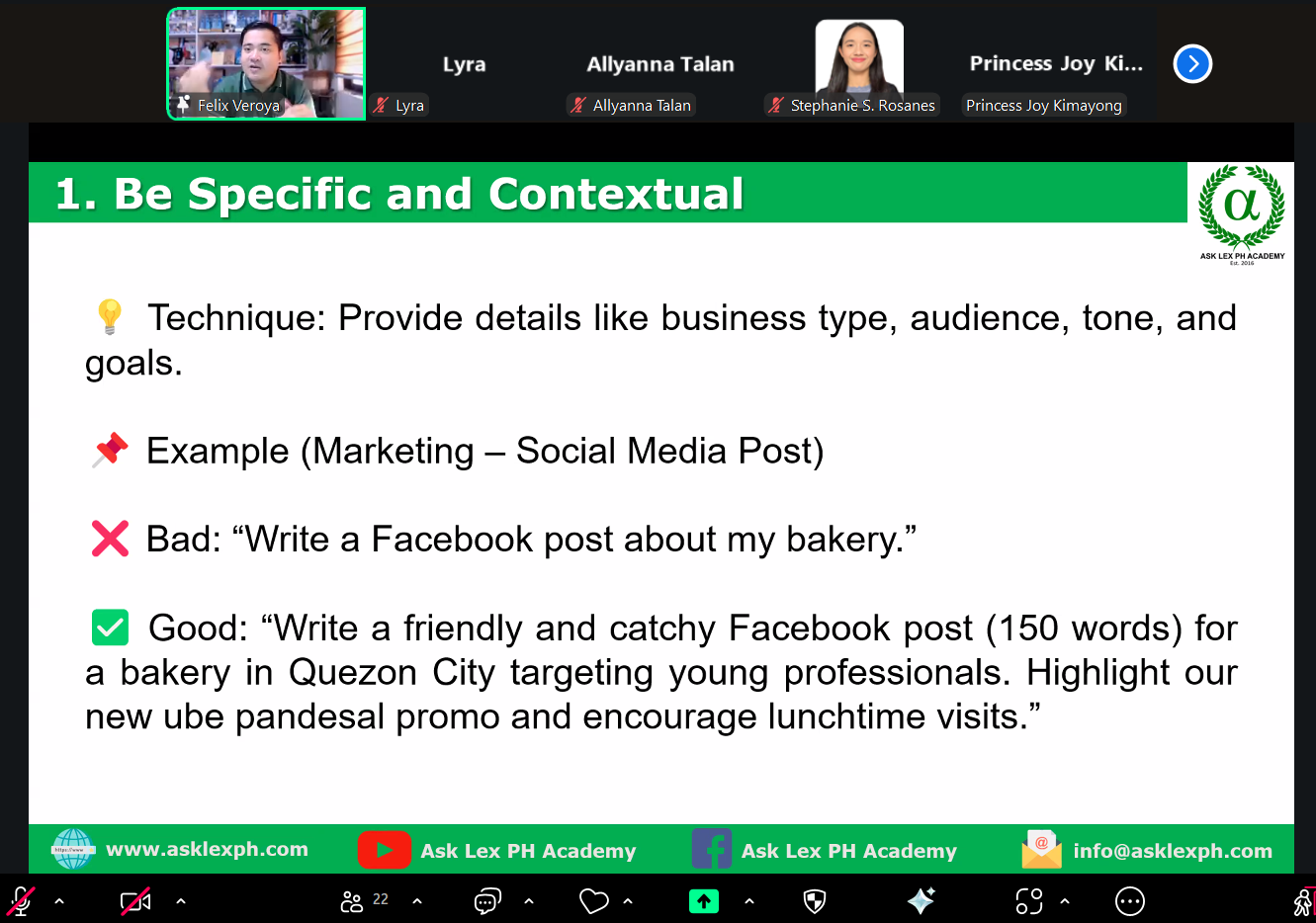Open video options caret beside camera
The image size is (1316, 923).
click(x=180, y=901)
